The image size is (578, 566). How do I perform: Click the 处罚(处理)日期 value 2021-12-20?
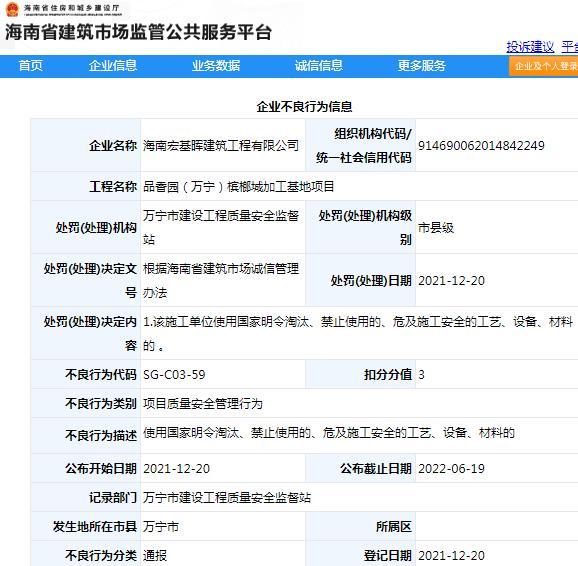coord(452,281)
